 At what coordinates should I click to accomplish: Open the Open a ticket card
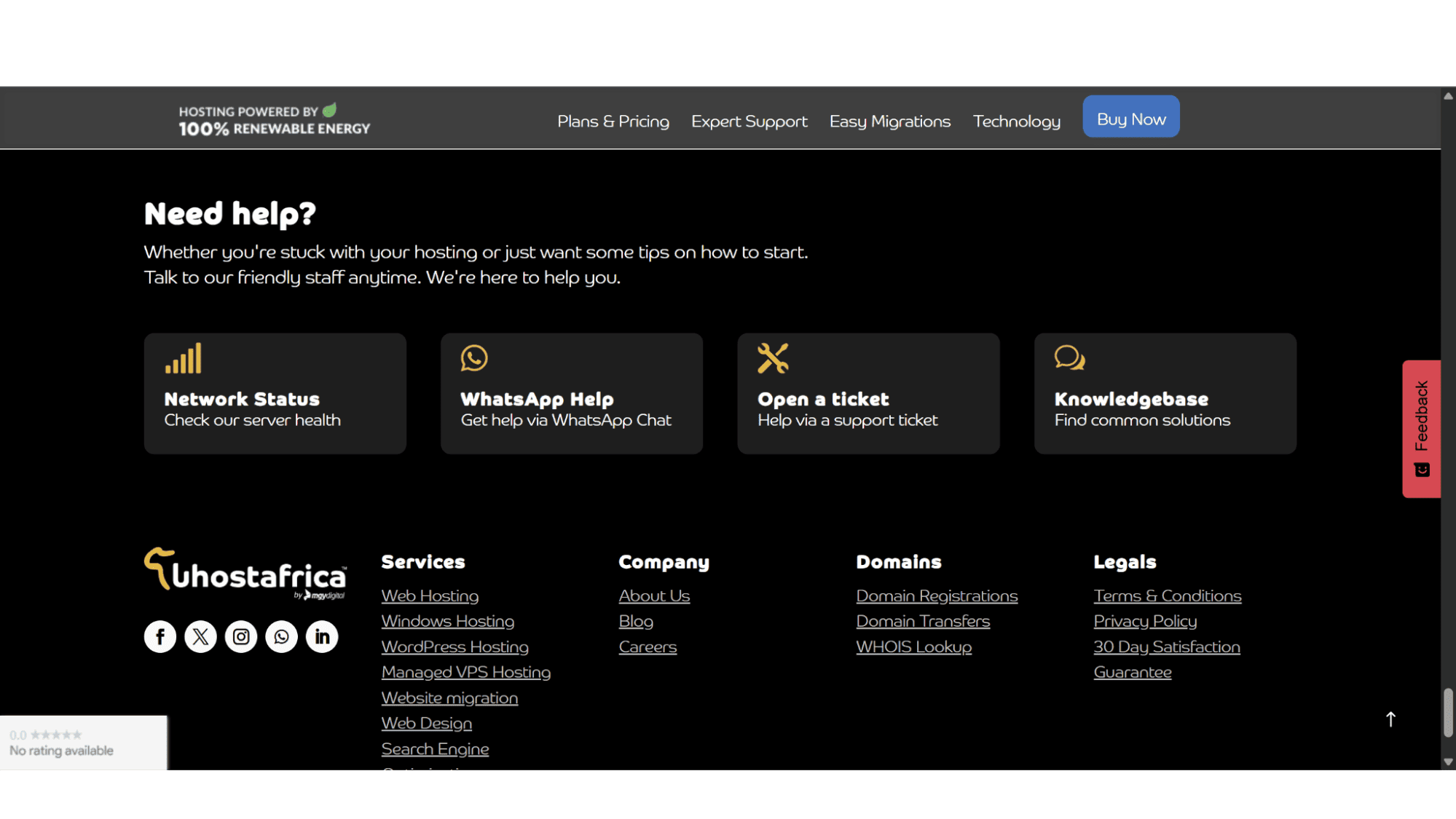click(x=869, y=394)
